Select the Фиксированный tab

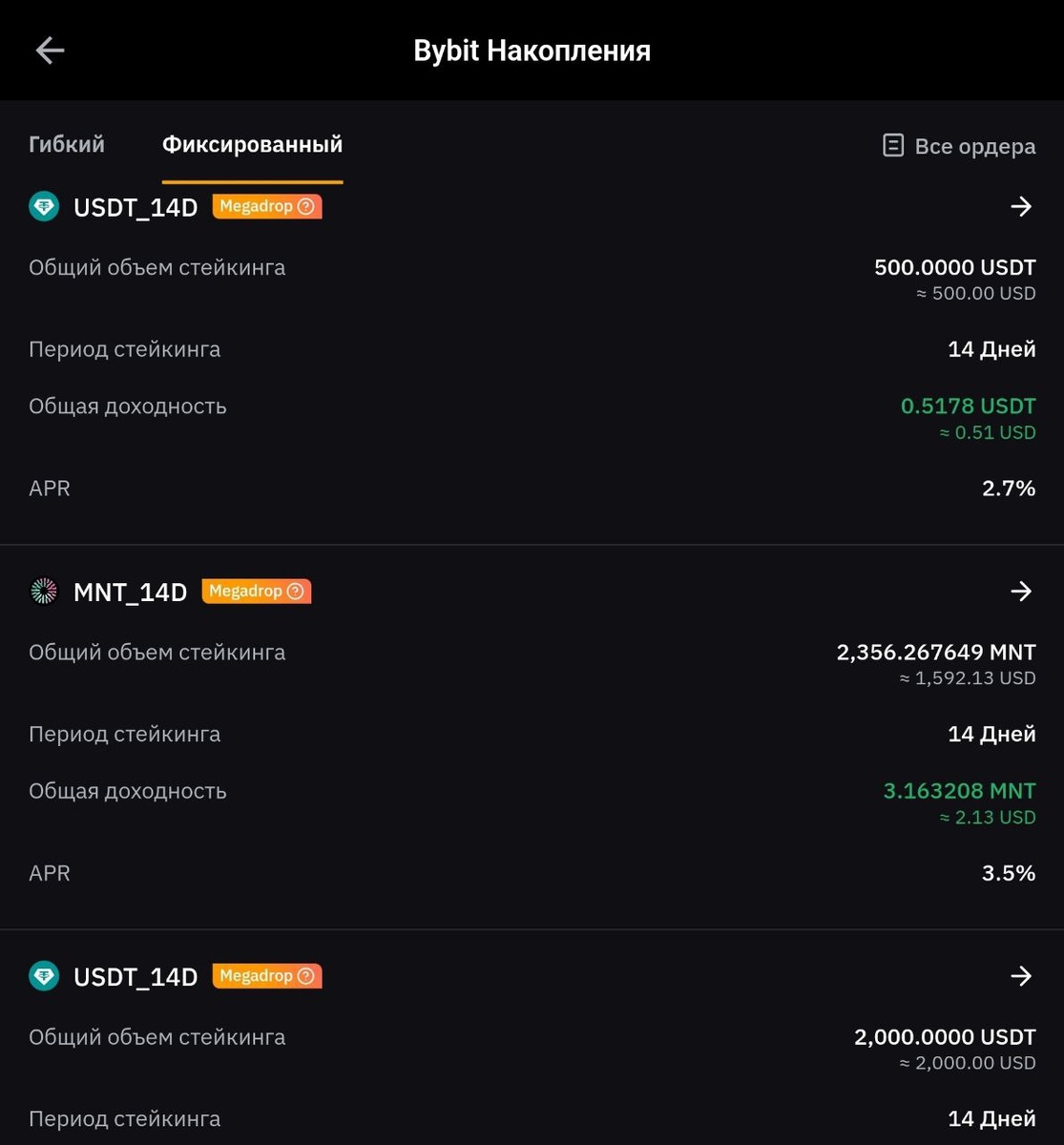pos(252,145)
